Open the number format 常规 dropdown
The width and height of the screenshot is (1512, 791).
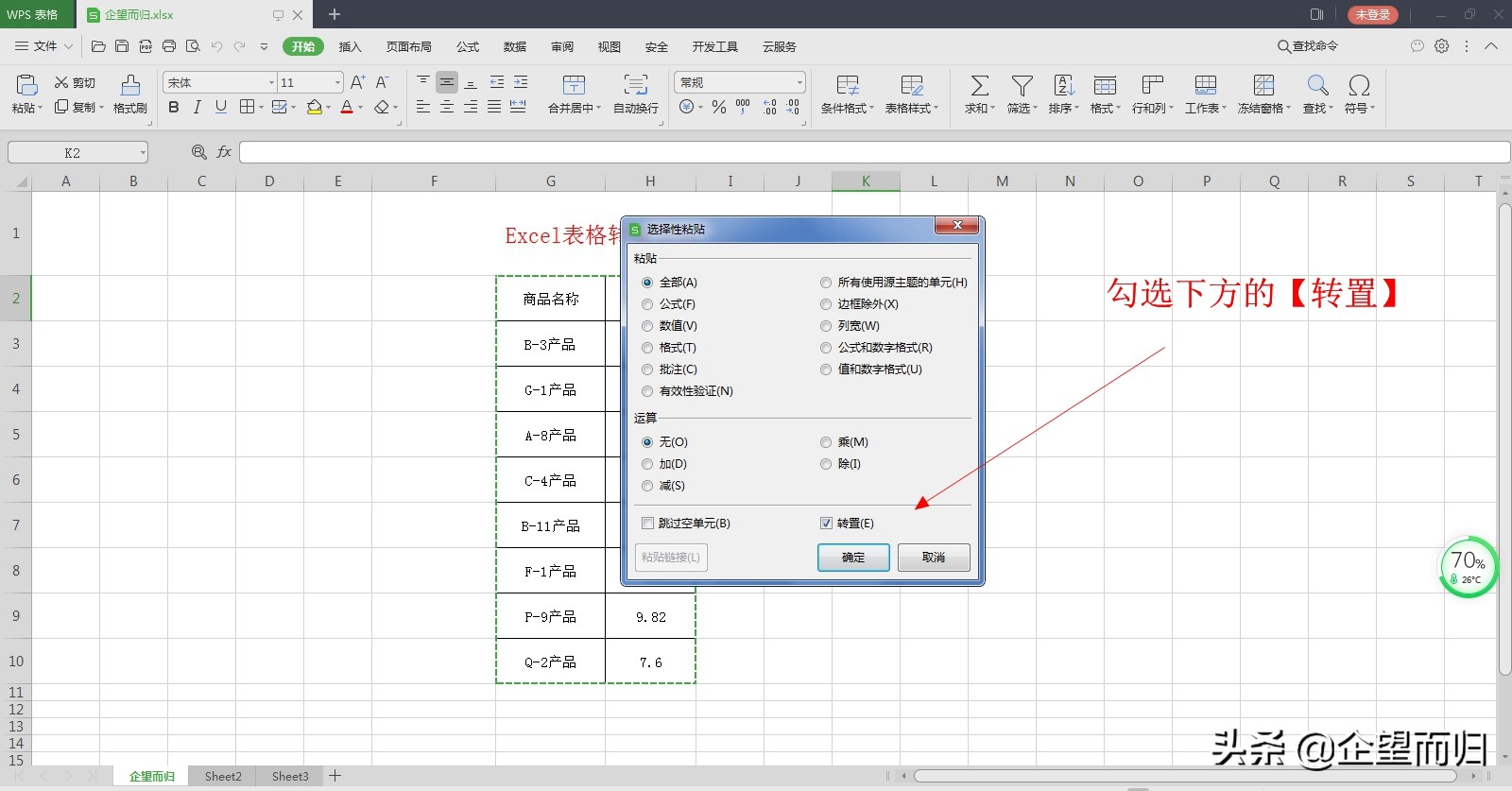pos(799,83)
